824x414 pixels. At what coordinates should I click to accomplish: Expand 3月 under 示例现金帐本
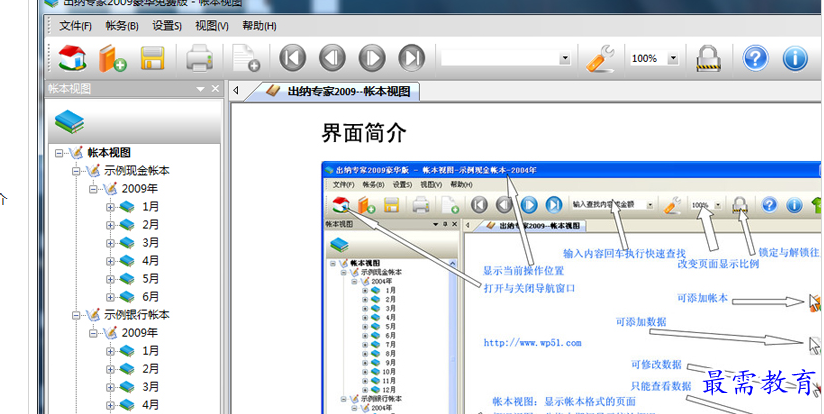(110, 243)
